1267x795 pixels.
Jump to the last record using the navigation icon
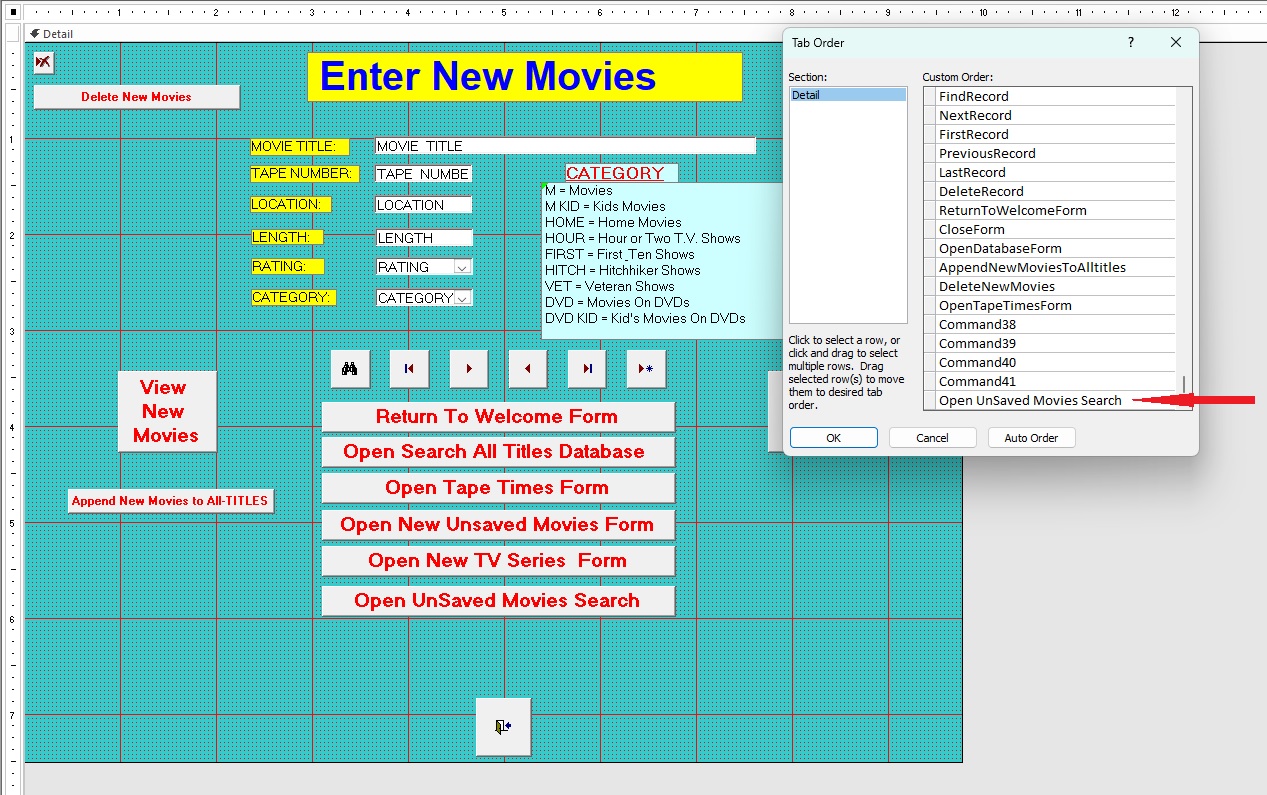(x=587, y=368)
